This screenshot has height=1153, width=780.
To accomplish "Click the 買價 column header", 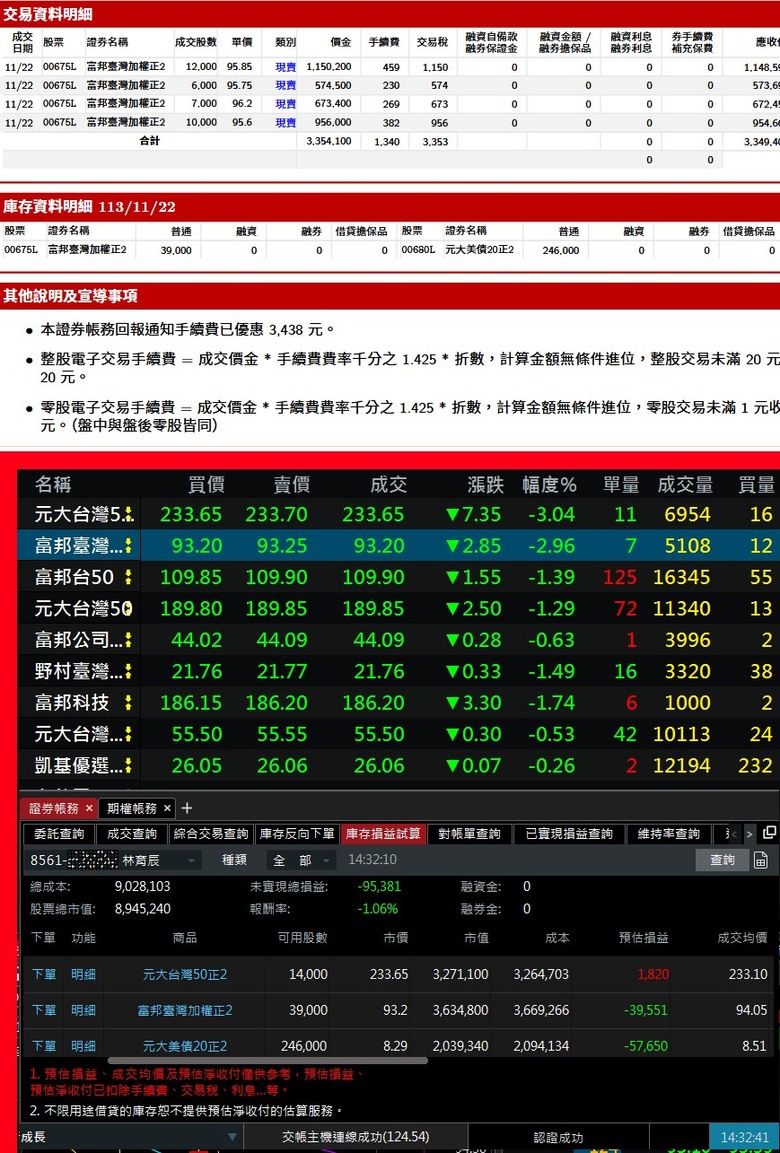I will click(x=206, y=485).
